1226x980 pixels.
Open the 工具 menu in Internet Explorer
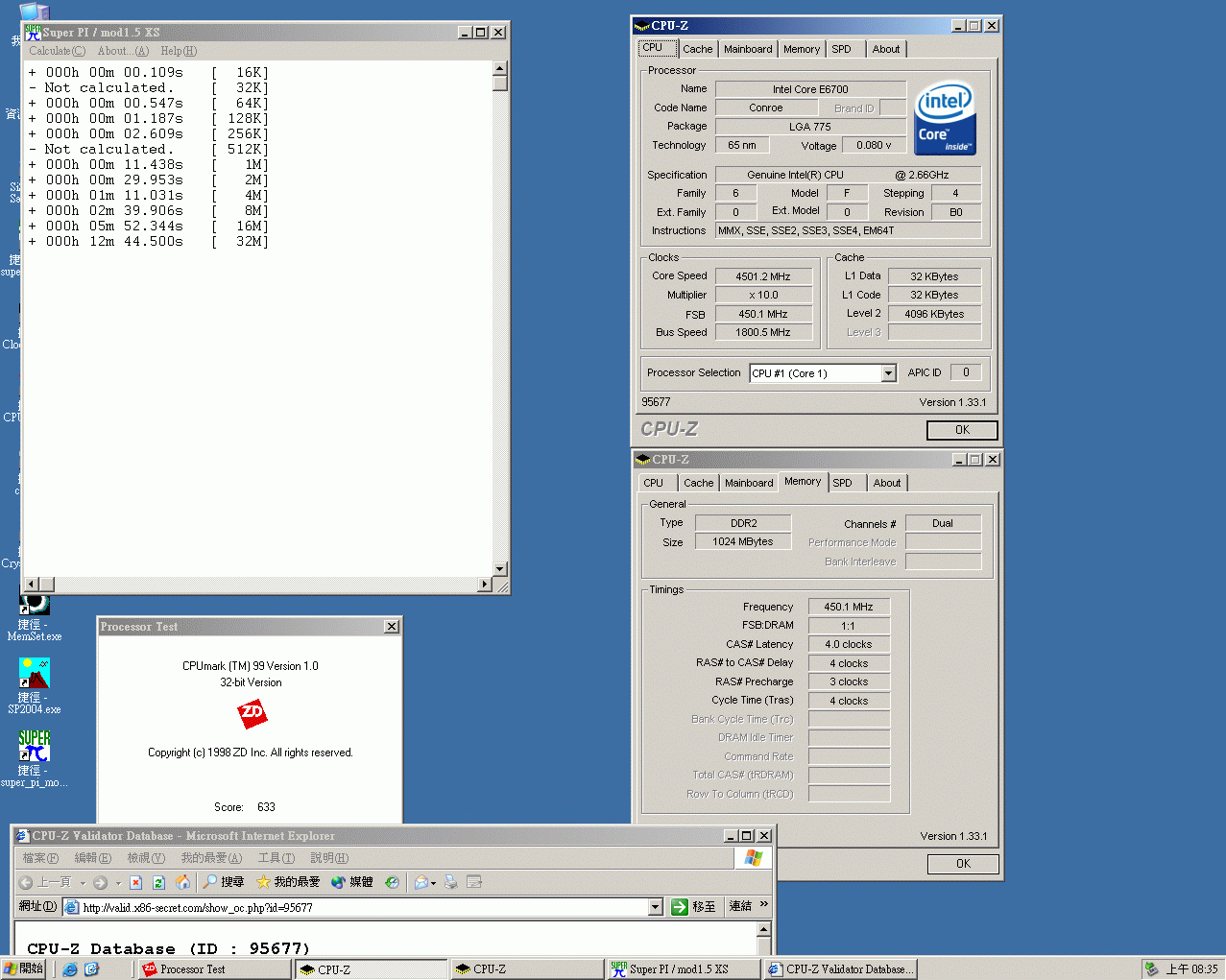(x=276, y=858)
